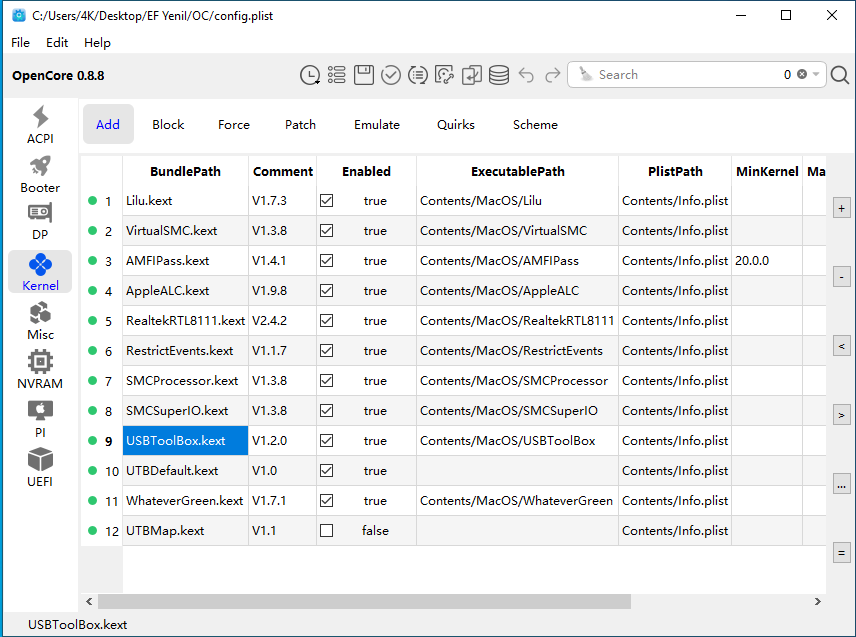856x637 pixels.
Task: Select Contents/MacOS/SMCProcessor cell
Action: click(518, 380)
